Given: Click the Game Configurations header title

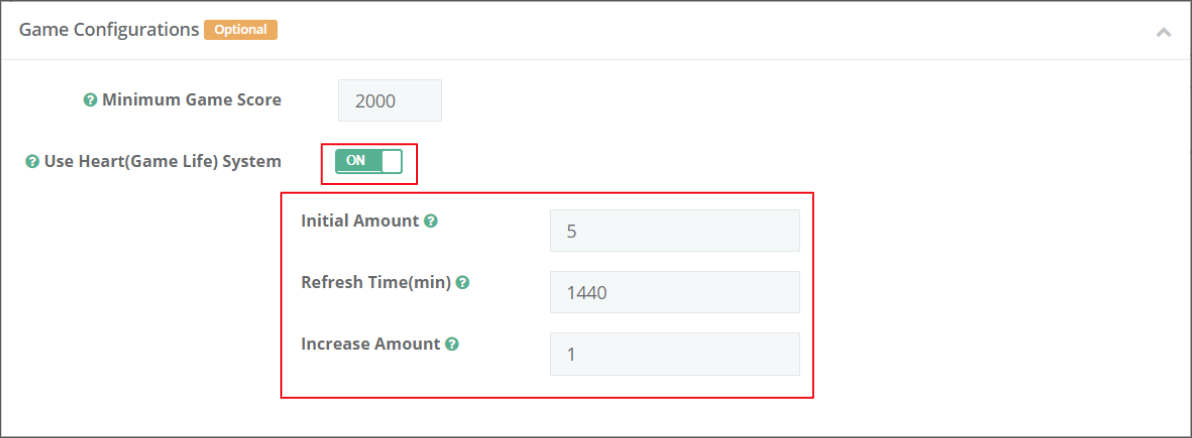Looking at the screenshot, I should (109, 30).
